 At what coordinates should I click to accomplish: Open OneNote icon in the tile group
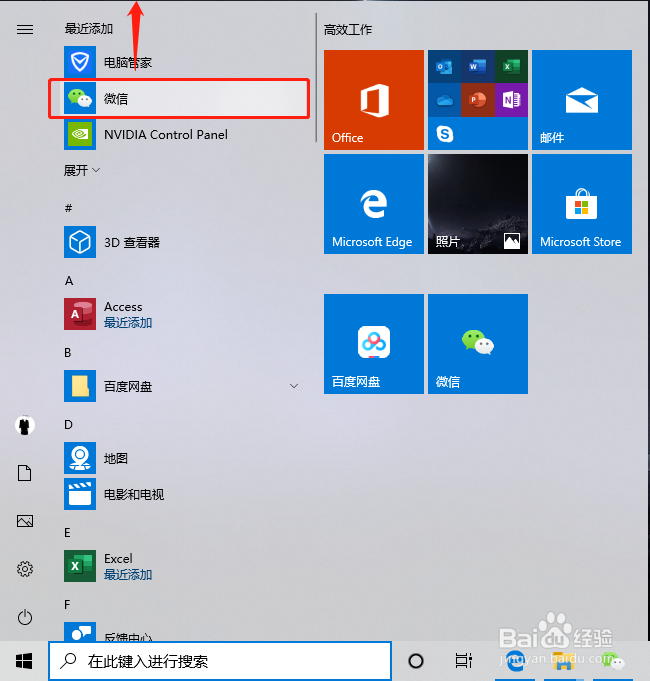511,100
